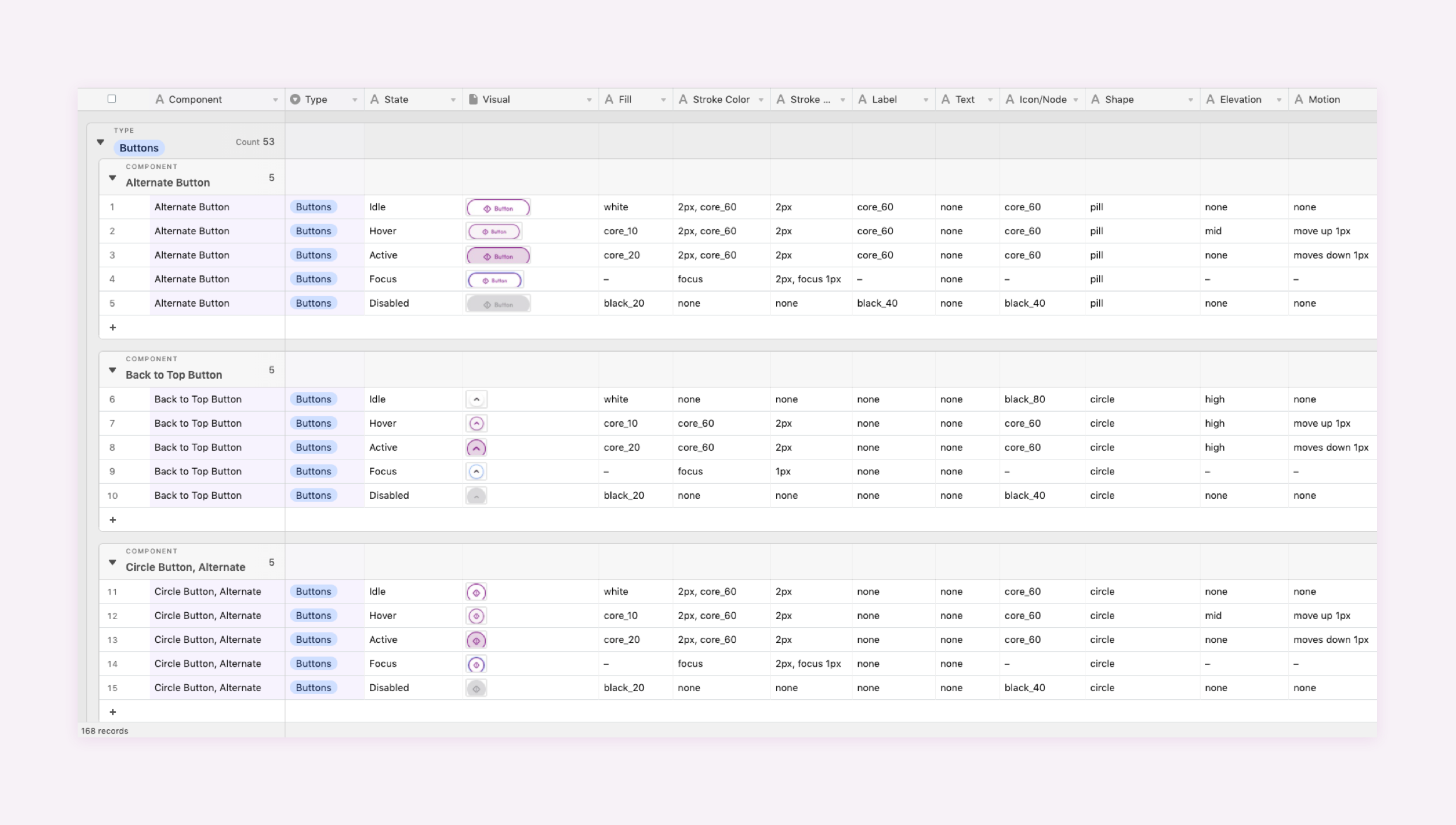This screenshot has height=825, width=1456.
Task: Click the Disabled Back to Top Button thumbnail
Action: (x=476, y=495)
